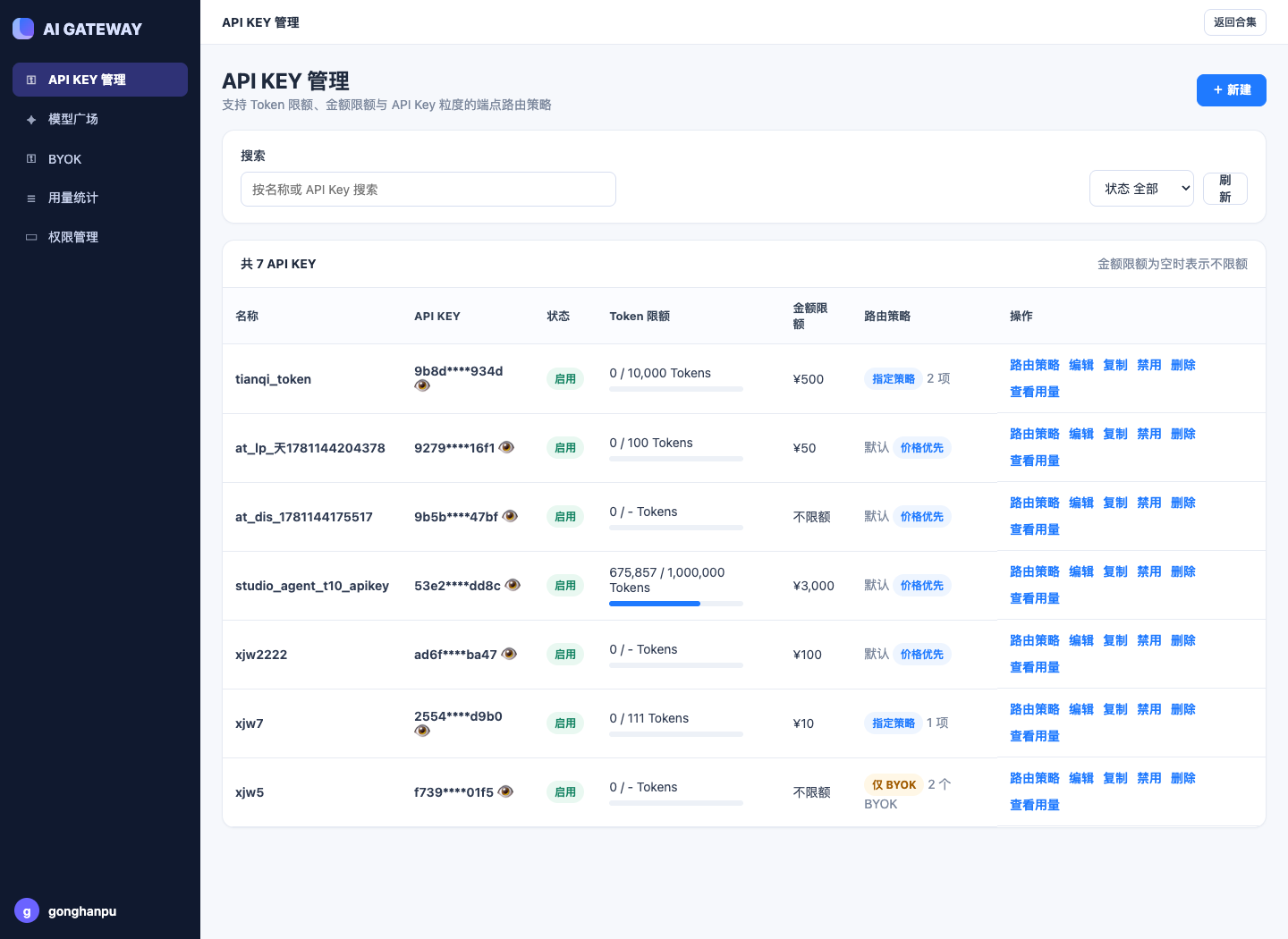The width and height of the screenshot is (1288, 939).
Task: Click the gonghanpu username
Action: (x=82, y=911)
